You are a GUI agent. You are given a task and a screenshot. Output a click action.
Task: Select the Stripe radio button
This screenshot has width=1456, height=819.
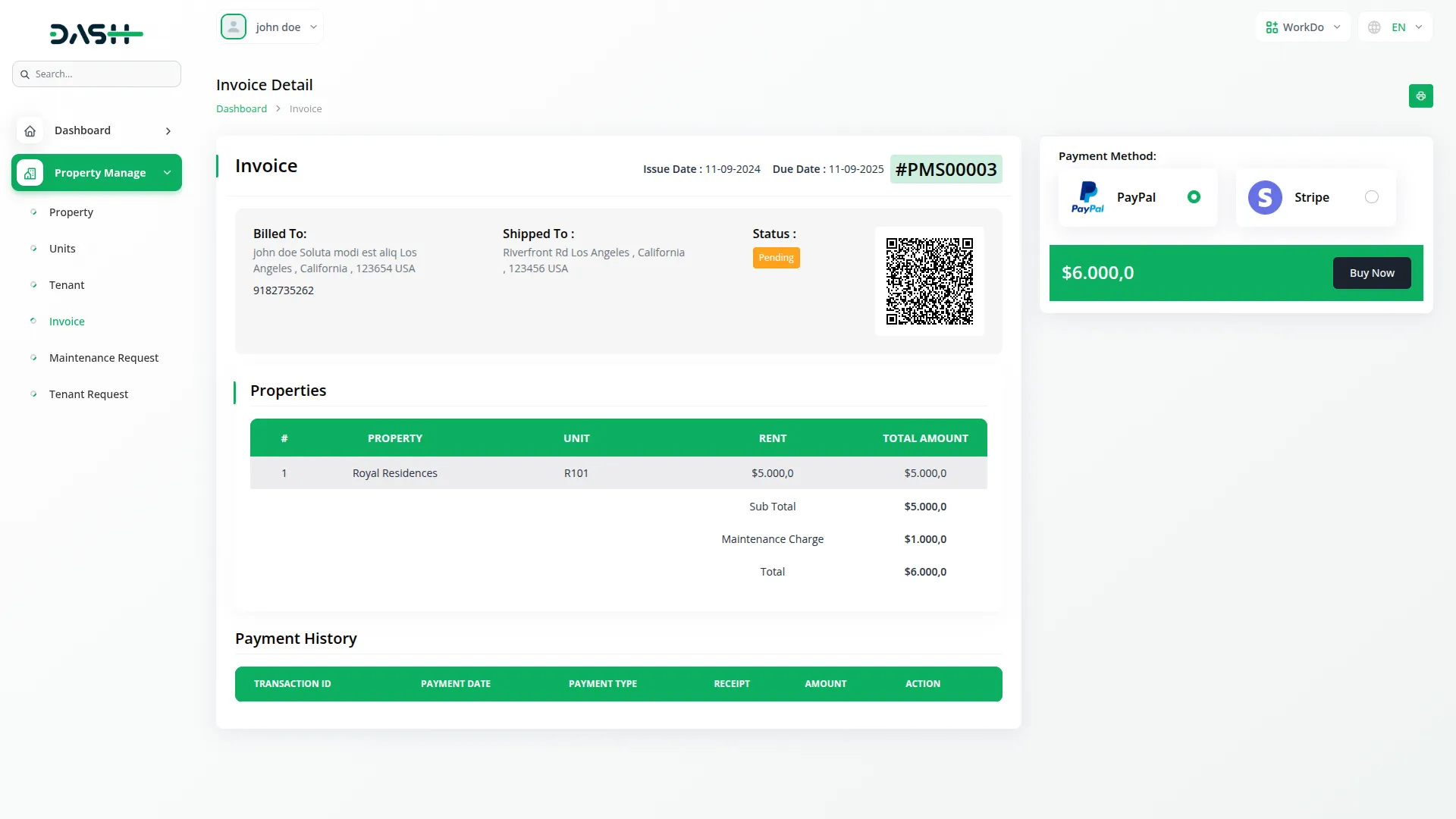pos(1371,197)
